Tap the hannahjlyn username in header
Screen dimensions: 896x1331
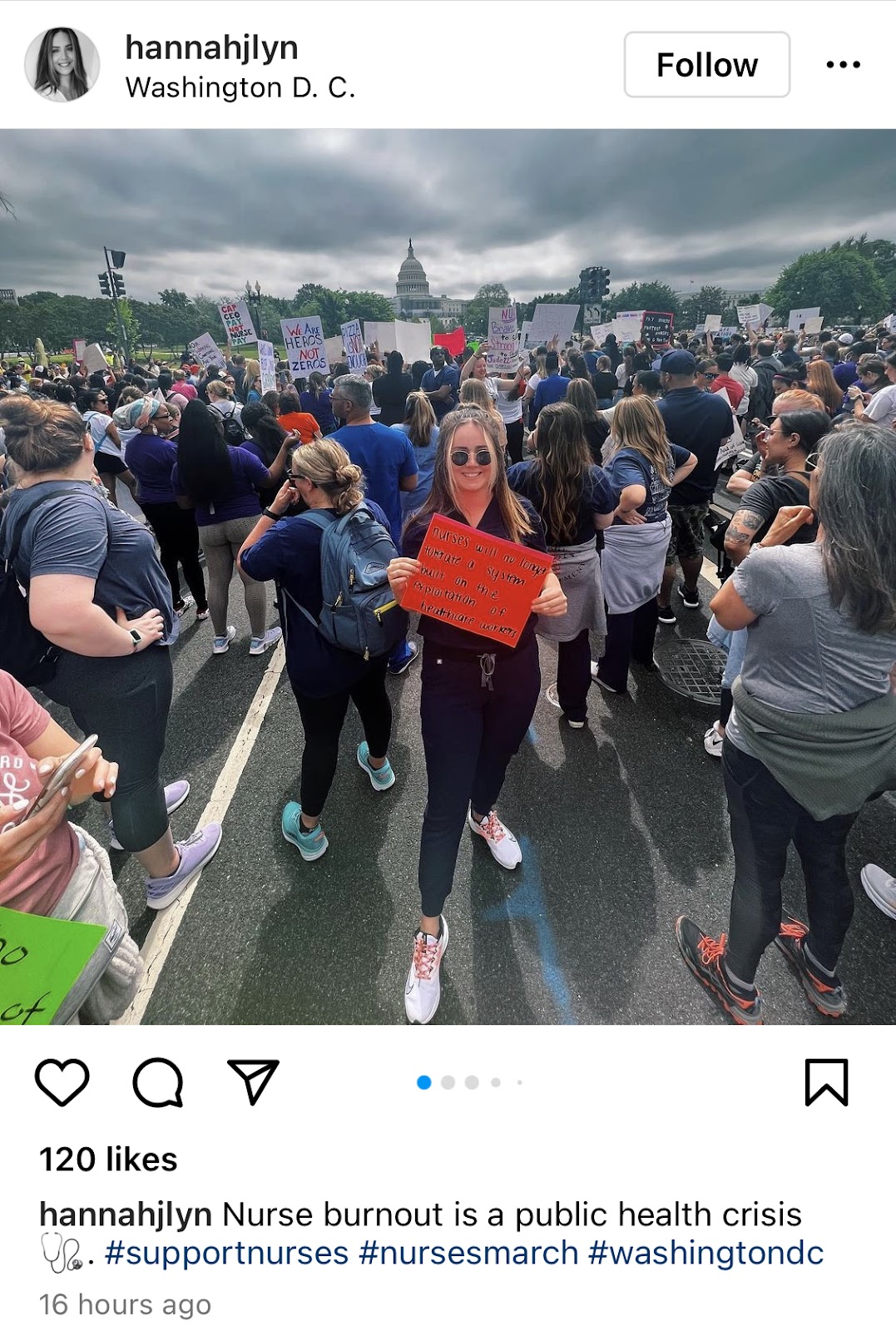[x=211, y=48]
